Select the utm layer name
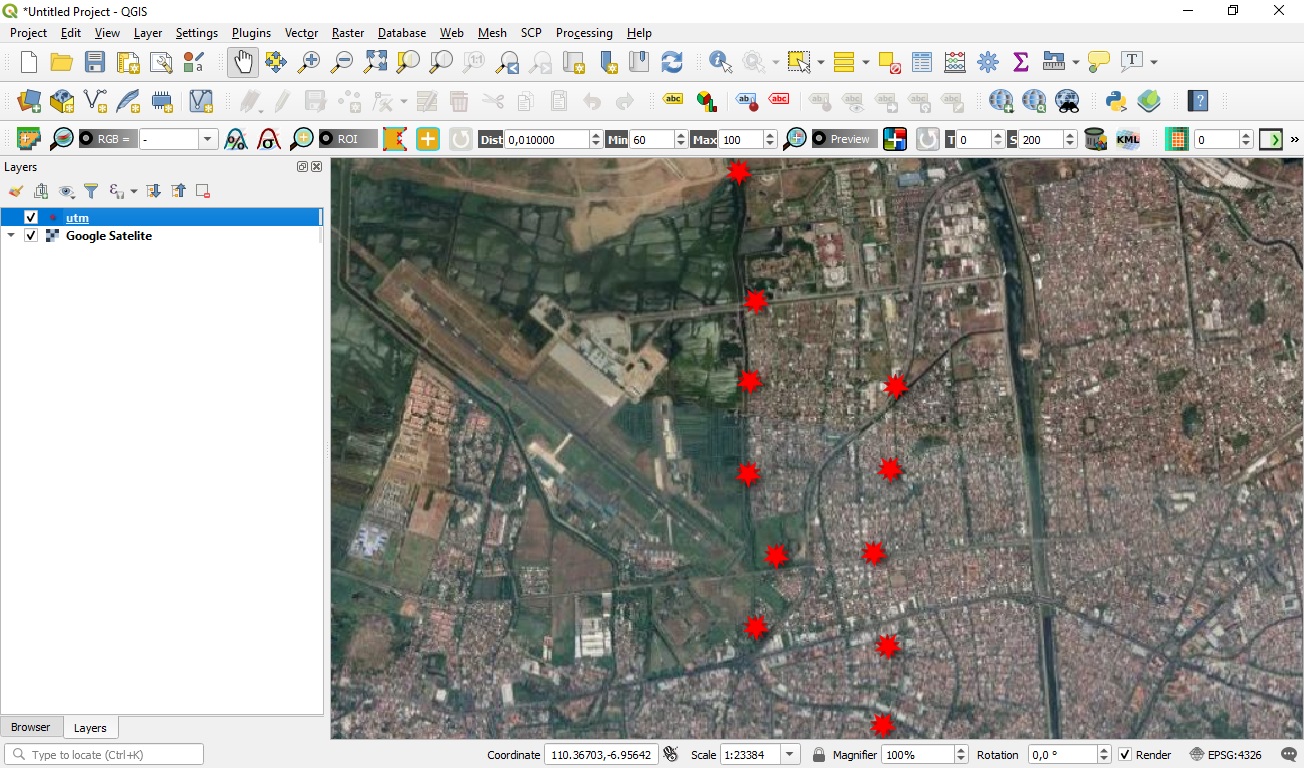Image resolution: width=1304 pixels, height=768 pixels. click(x=77, y=217)
